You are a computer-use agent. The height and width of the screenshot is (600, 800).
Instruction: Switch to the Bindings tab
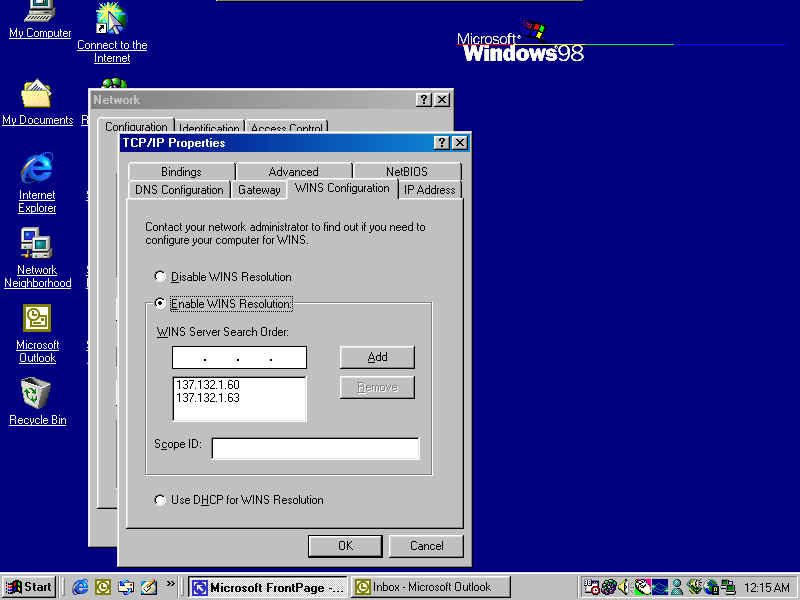pos(182,171)
